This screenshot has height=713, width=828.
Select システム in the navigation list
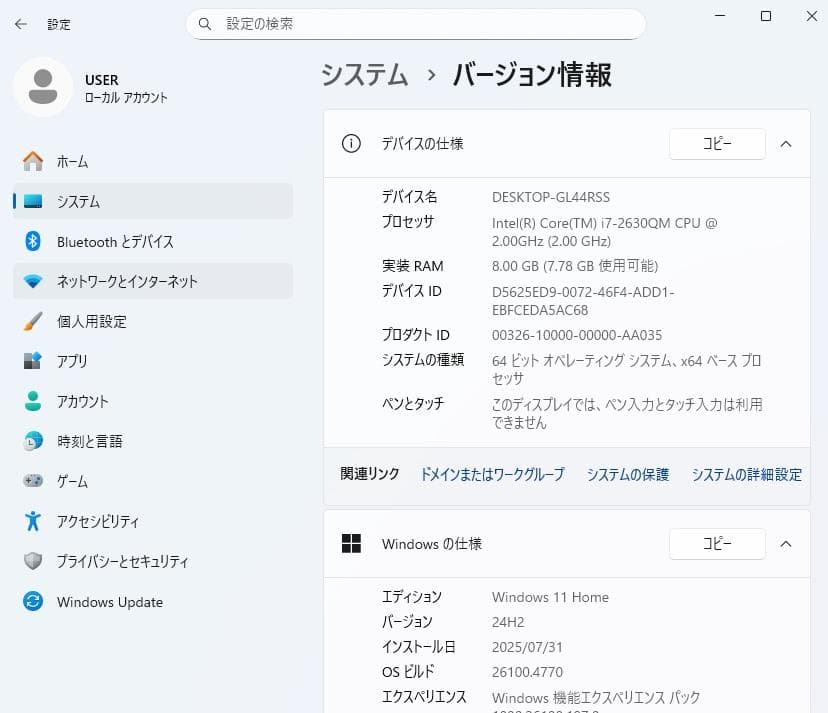[31, 201]
